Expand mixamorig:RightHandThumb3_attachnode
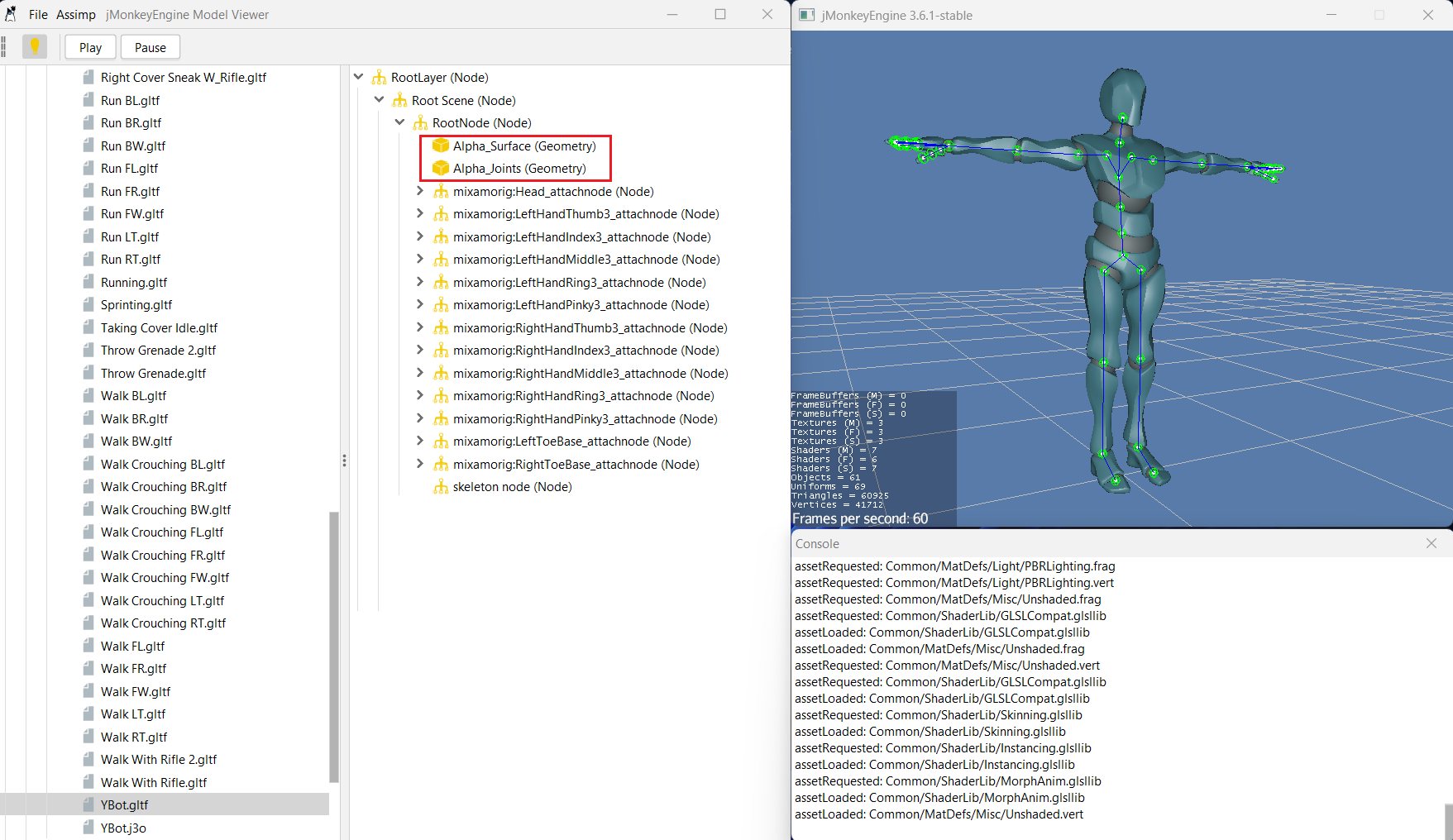 pyautogui.click(x=420, y=327)
